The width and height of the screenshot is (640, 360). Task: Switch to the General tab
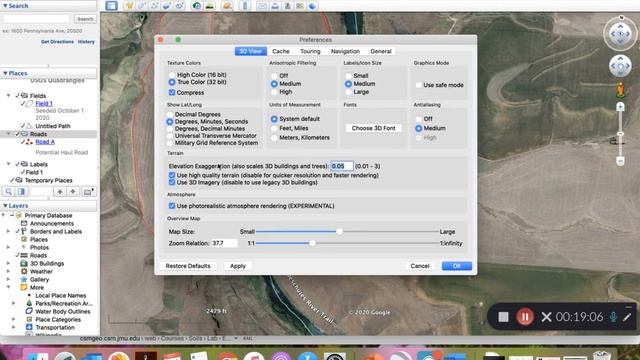[381, 51]
